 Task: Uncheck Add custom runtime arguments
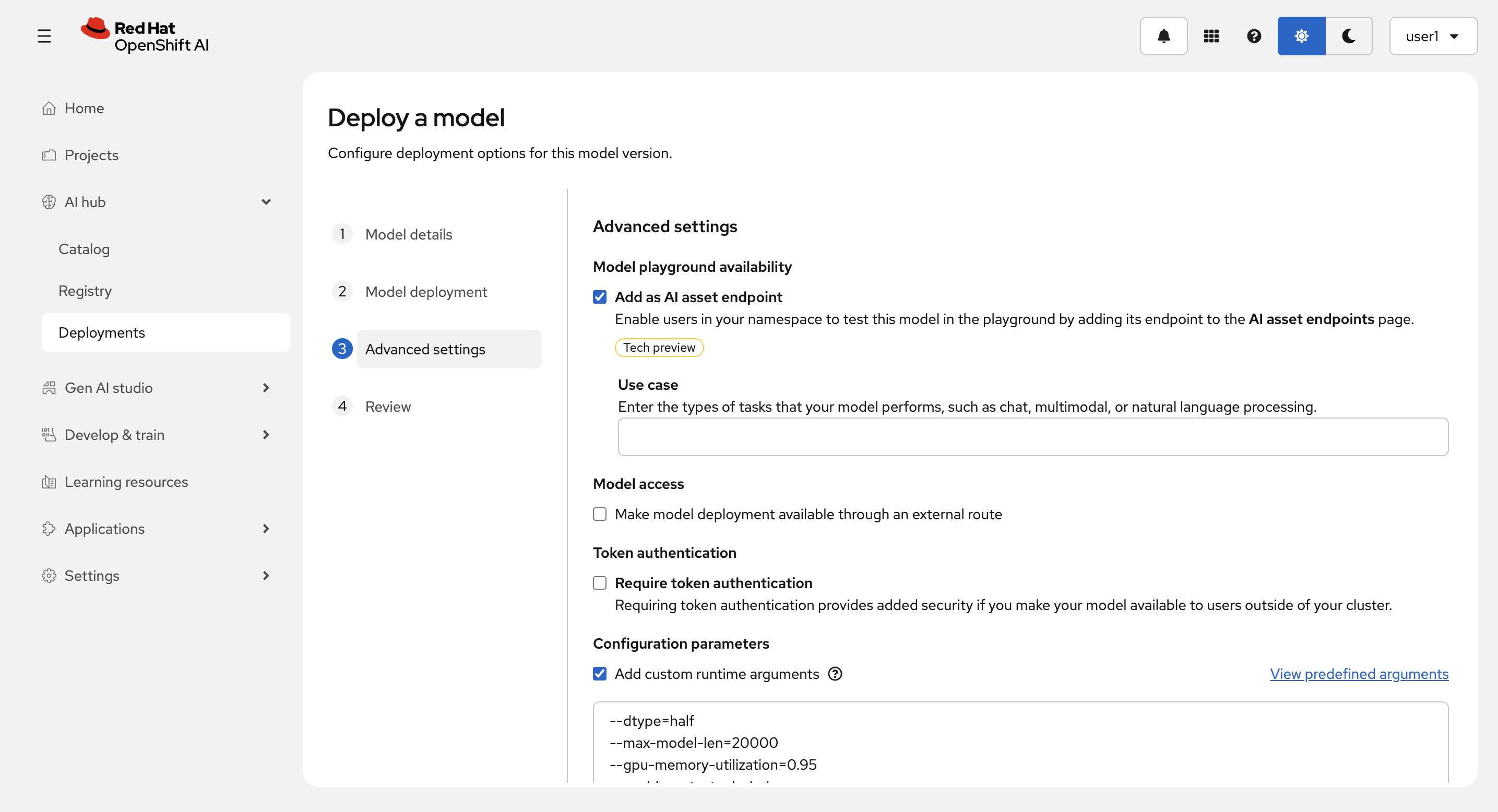click(x=600, y=674)
